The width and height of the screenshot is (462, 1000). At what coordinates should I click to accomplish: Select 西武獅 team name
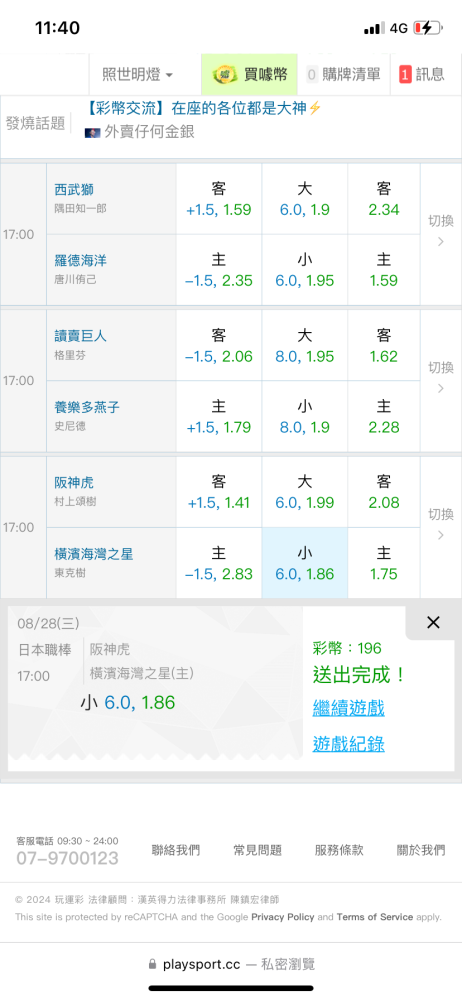point(75,189)
